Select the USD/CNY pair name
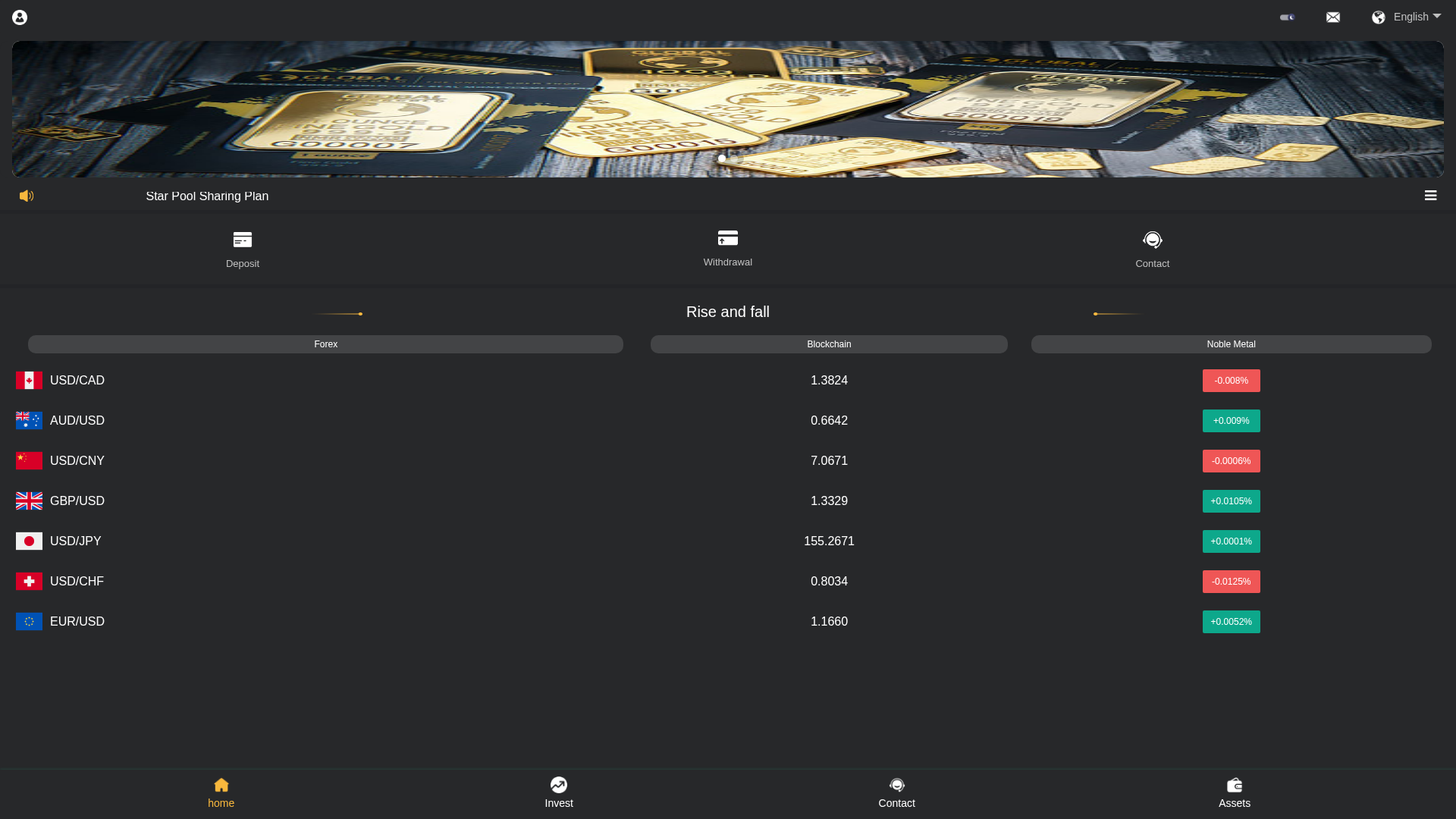The width and height of the screenshot is (1456, 819). click(x=77, y=461)
